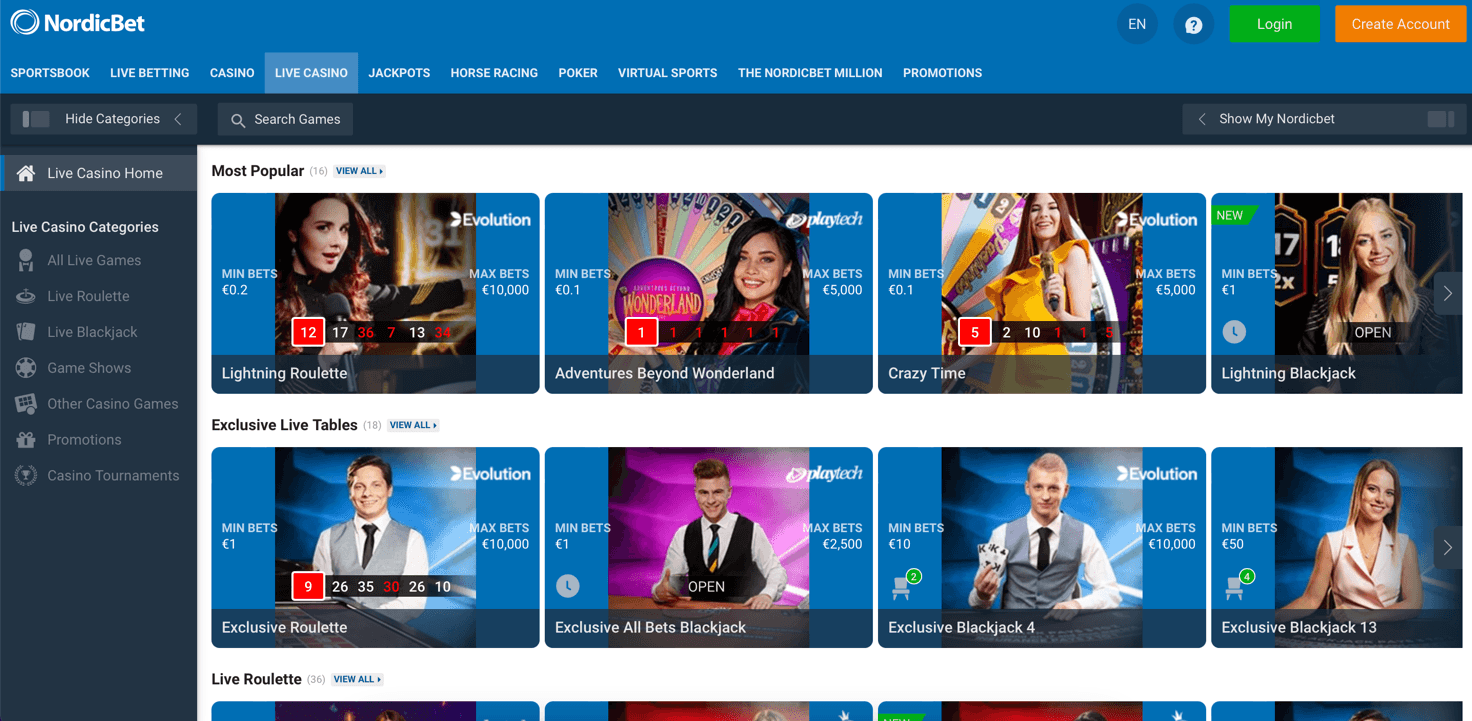
Task: Click the search magnifier icon
Action: [x=238, y=120]
